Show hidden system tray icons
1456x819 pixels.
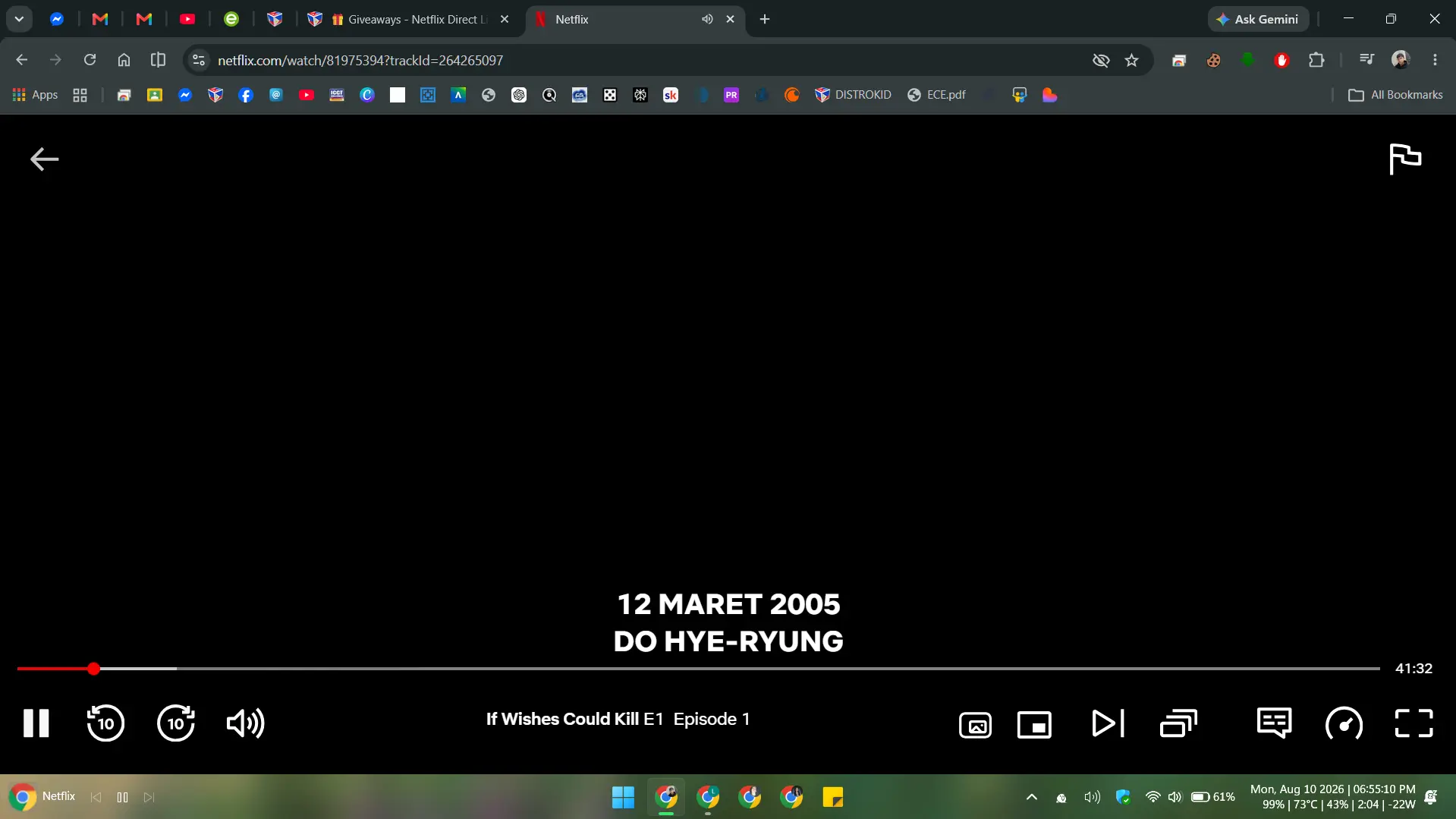1031,797
